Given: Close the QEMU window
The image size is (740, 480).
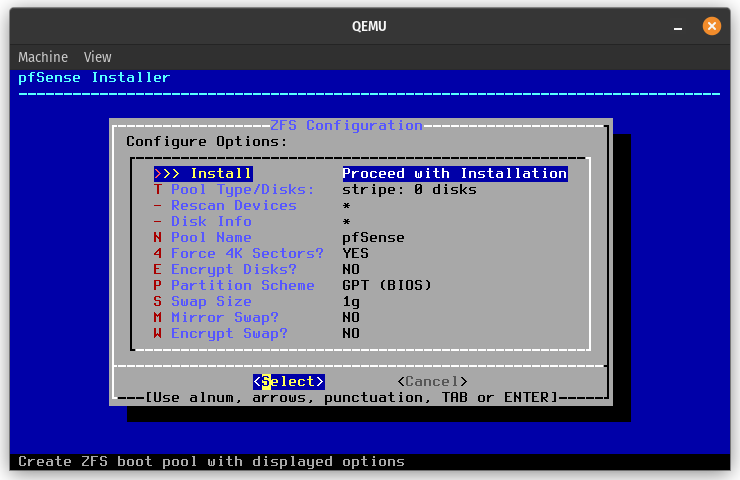Looking at the screenshot, I should click(712, 26).
